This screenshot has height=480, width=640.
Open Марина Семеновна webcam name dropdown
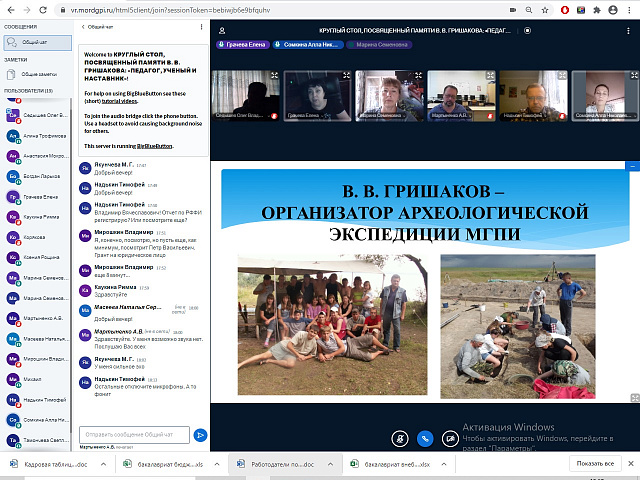[x=382, y=116]
